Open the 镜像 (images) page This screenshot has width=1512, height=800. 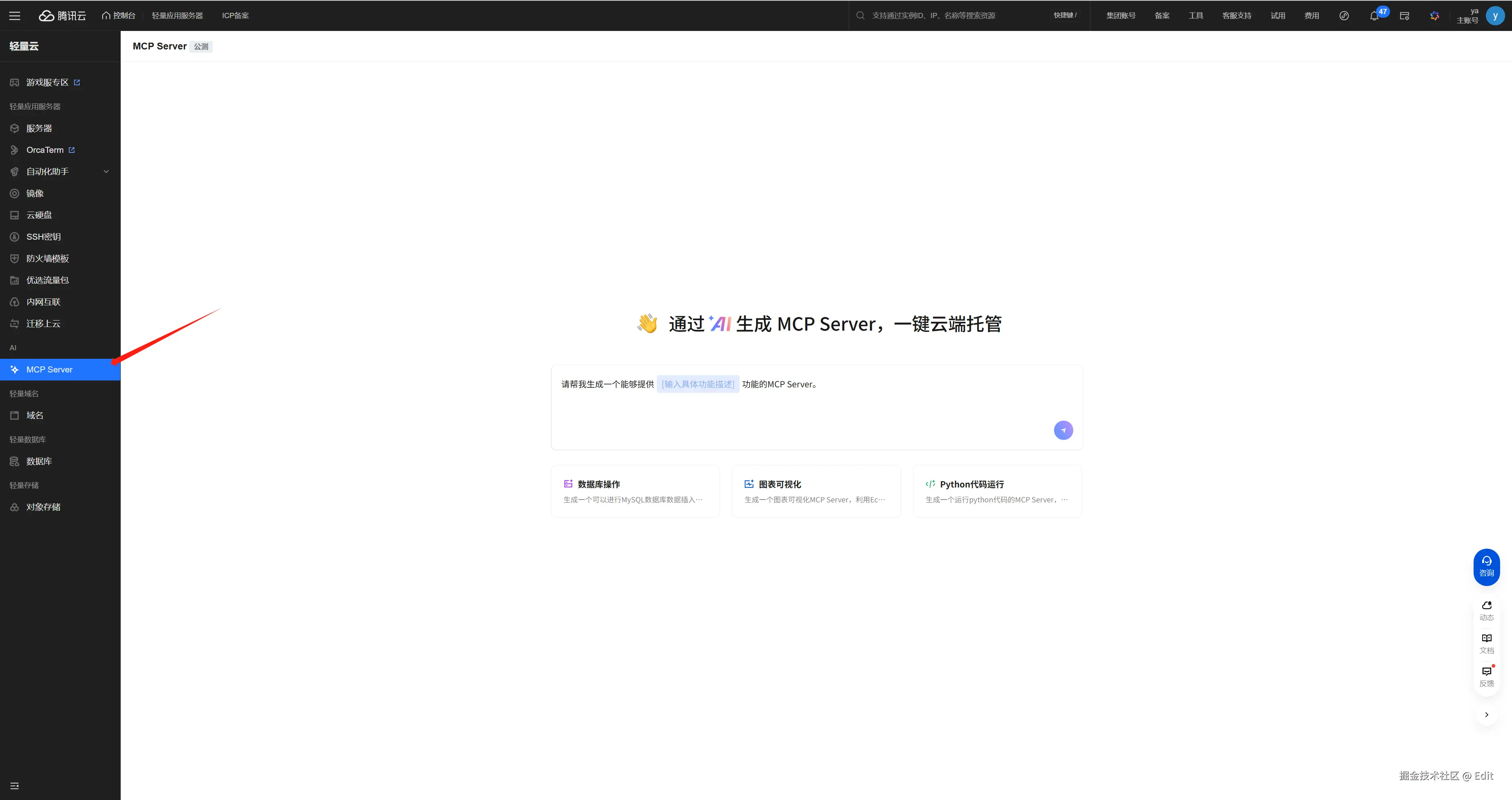(35, 193)
